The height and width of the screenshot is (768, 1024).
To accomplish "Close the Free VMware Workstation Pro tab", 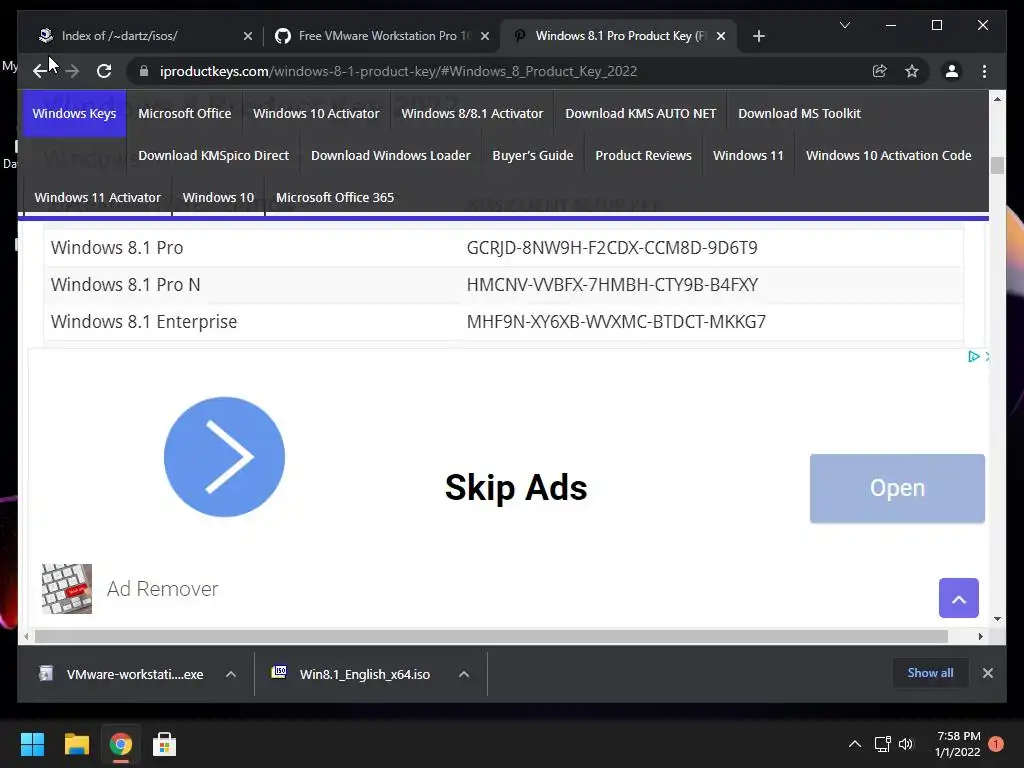I will coord(485,36).
